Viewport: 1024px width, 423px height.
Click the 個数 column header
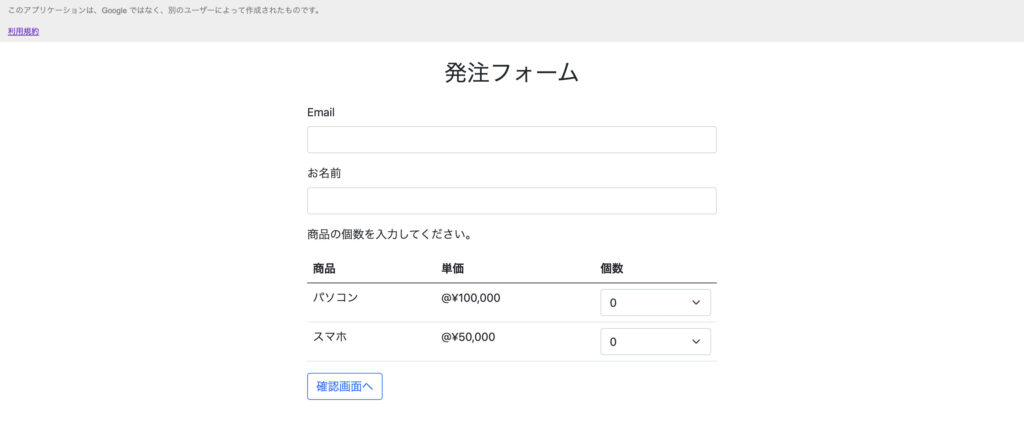(612, 268)
